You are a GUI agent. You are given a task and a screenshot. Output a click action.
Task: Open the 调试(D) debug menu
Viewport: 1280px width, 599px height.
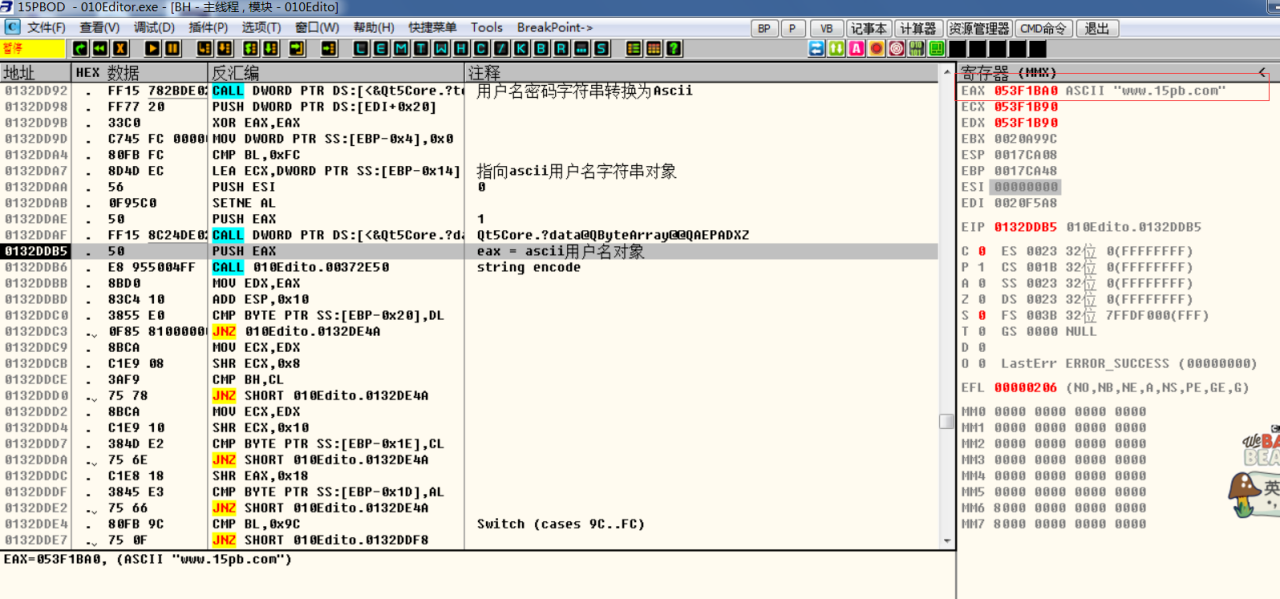pos(153,28)
